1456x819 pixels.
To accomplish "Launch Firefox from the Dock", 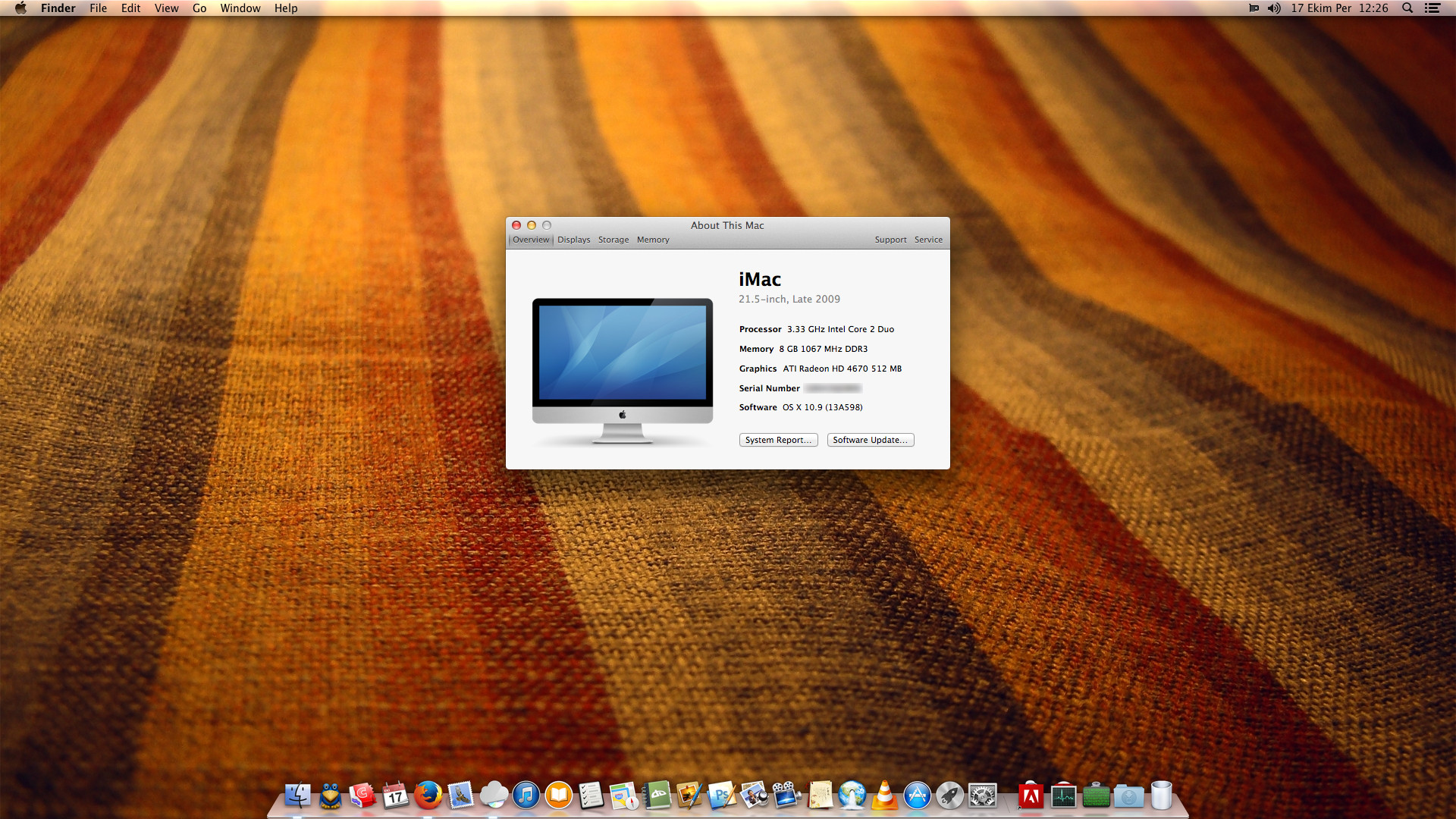I will coord(428,795).
